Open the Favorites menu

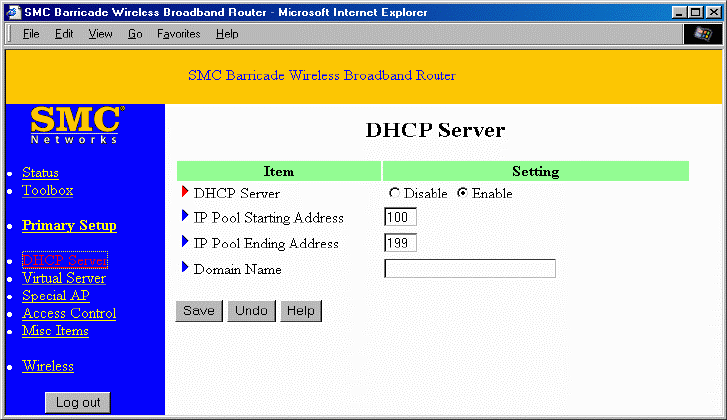pos(179,34)
